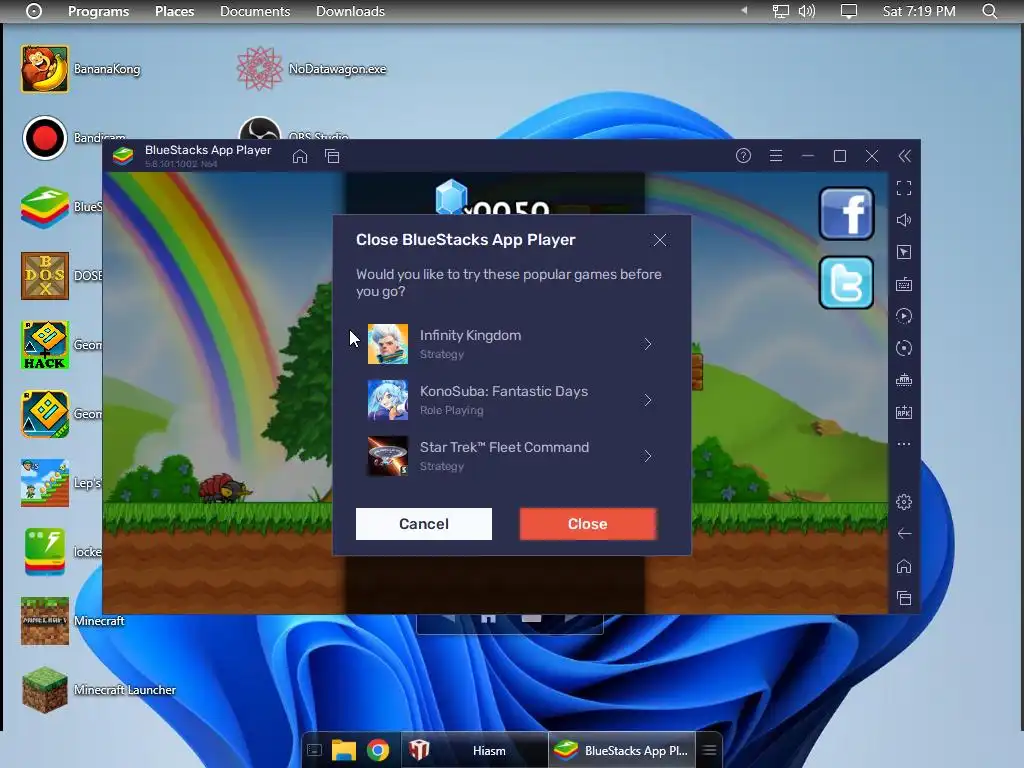Open the Places menu
Screen dimensions: 1024x768
tap(174, 11)
